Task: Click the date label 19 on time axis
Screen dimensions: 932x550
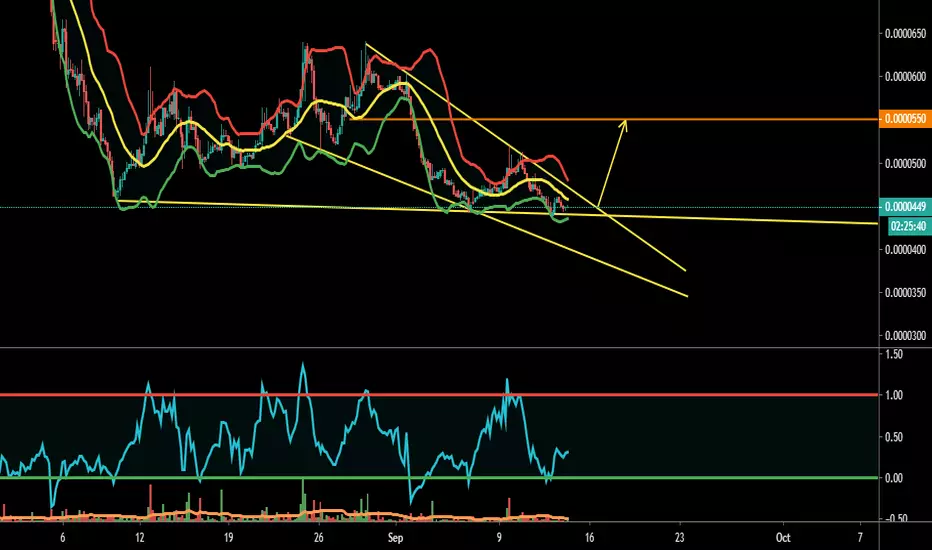Action: click(x=228, y=538)
